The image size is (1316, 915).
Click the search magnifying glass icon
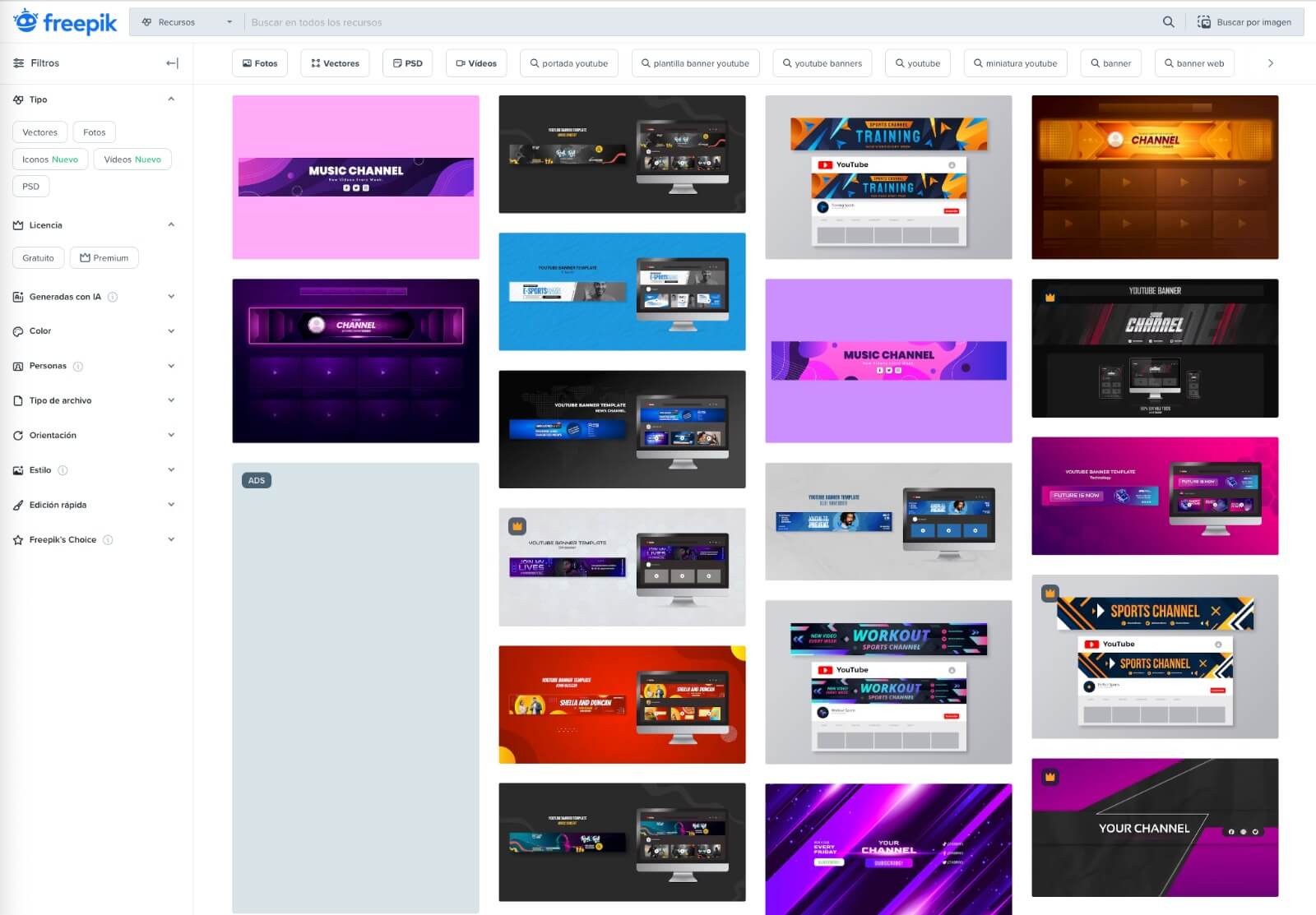[x=1168, y=22]
